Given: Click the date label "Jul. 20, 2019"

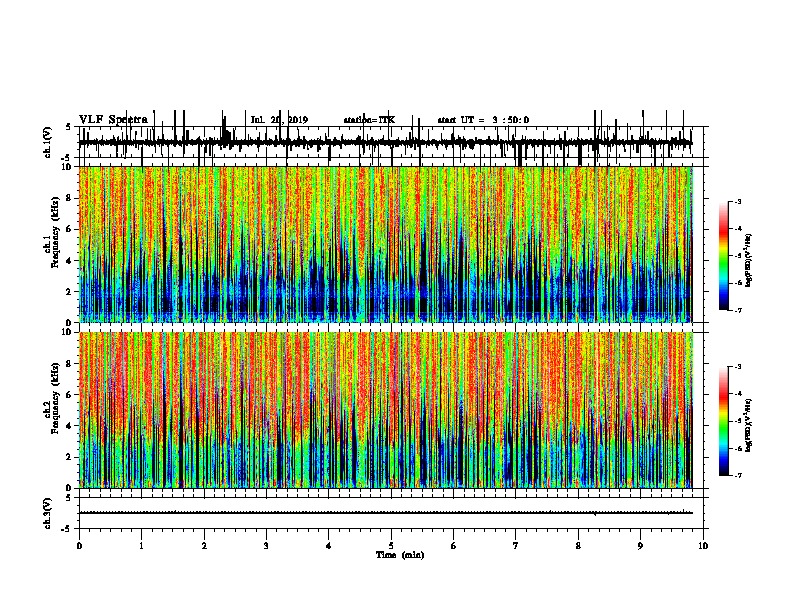Looking at the screenshot, I should pyautogui.click(x=279, y=120).
